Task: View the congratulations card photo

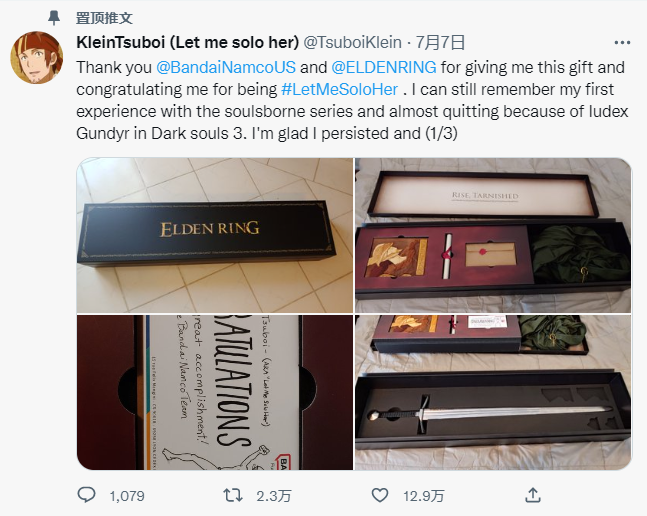Action: tap(215, 392)
